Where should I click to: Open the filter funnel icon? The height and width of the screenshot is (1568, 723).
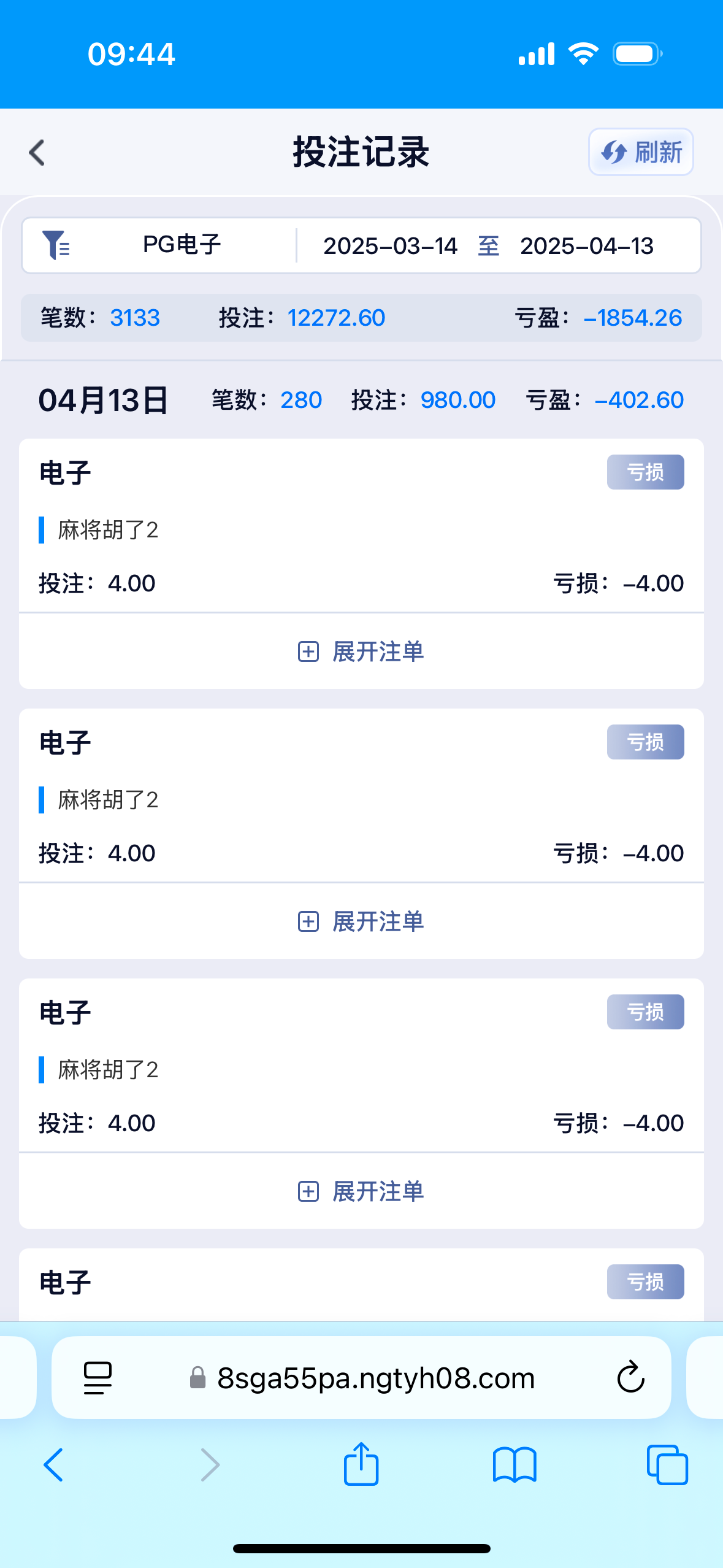(x=56, y=245)
